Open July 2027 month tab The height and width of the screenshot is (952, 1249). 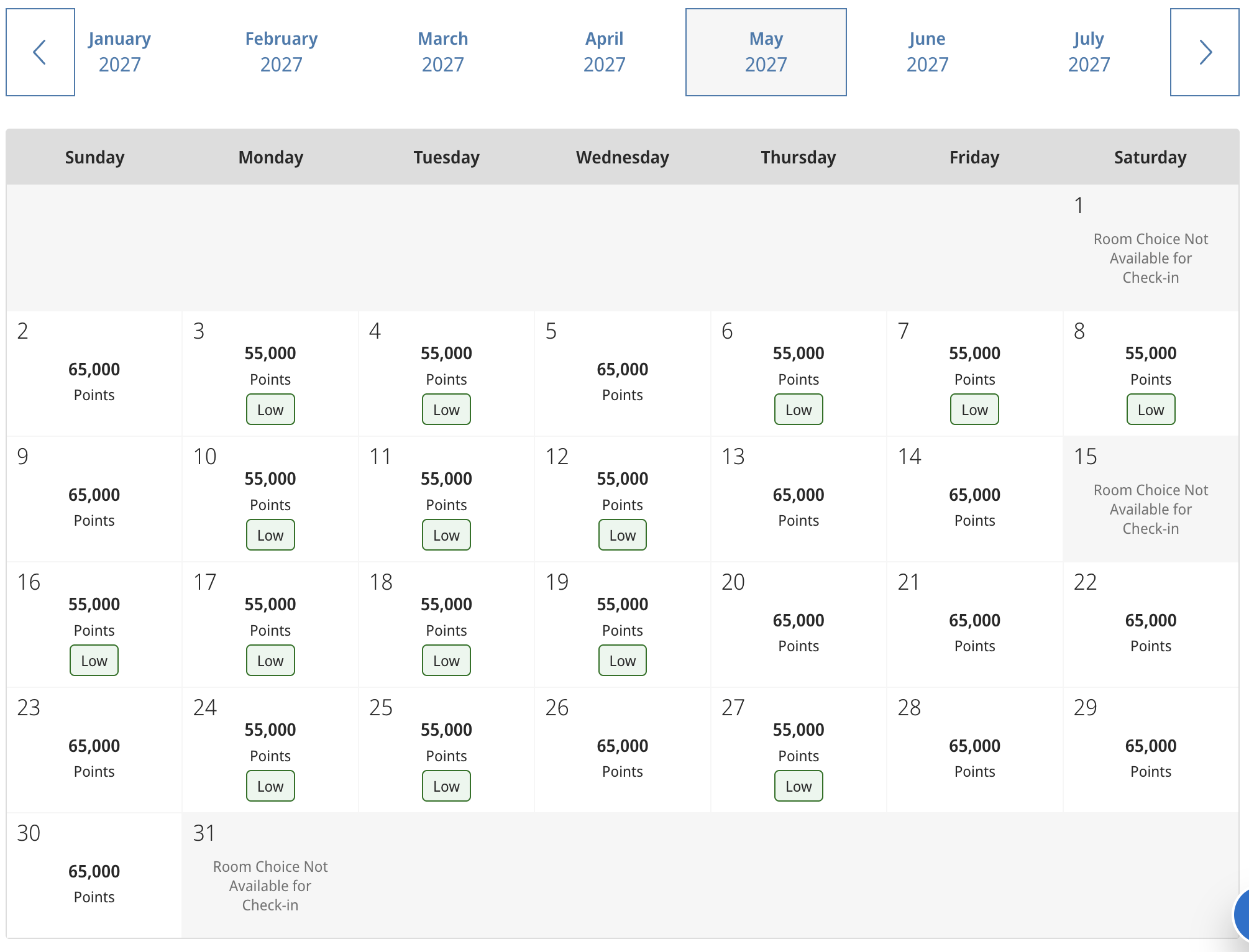(x=1089, y=52)
